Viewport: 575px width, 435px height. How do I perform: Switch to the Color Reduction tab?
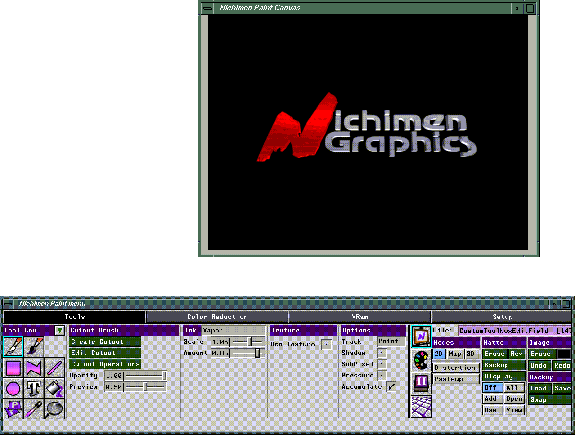(217, 317)
